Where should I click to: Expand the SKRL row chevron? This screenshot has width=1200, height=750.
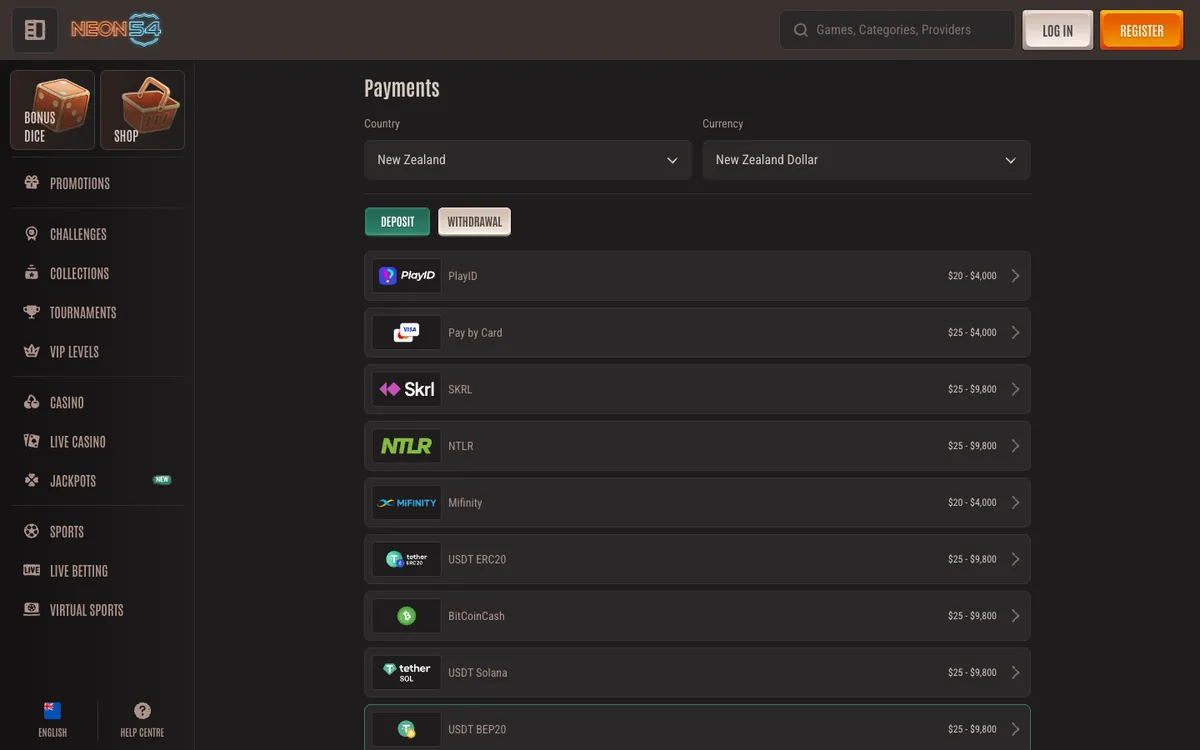point(1015,389)
